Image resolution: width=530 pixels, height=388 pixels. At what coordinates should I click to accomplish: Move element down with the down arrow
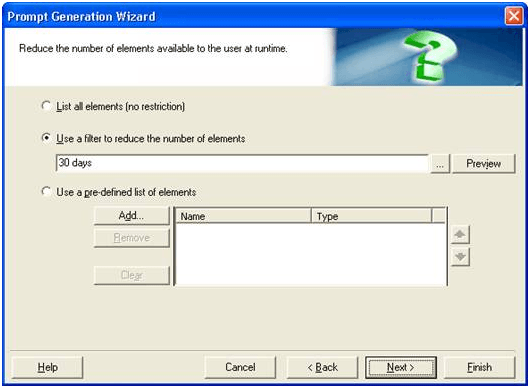pyautogui.click(x=460, y=257)
